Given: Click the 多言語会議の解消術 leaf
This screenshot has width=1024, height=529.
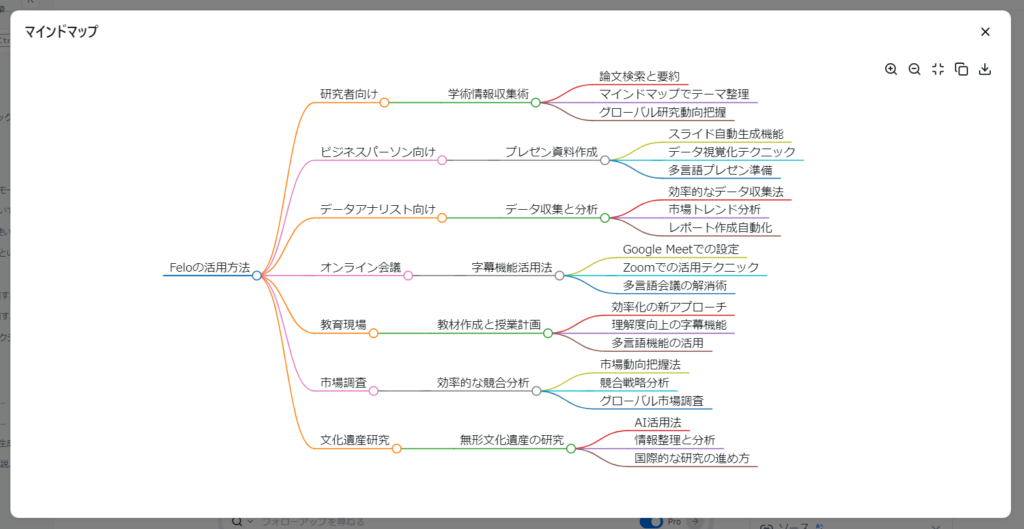Looking at the screenshot, I should pyautogui.click(x=675, y=285).
